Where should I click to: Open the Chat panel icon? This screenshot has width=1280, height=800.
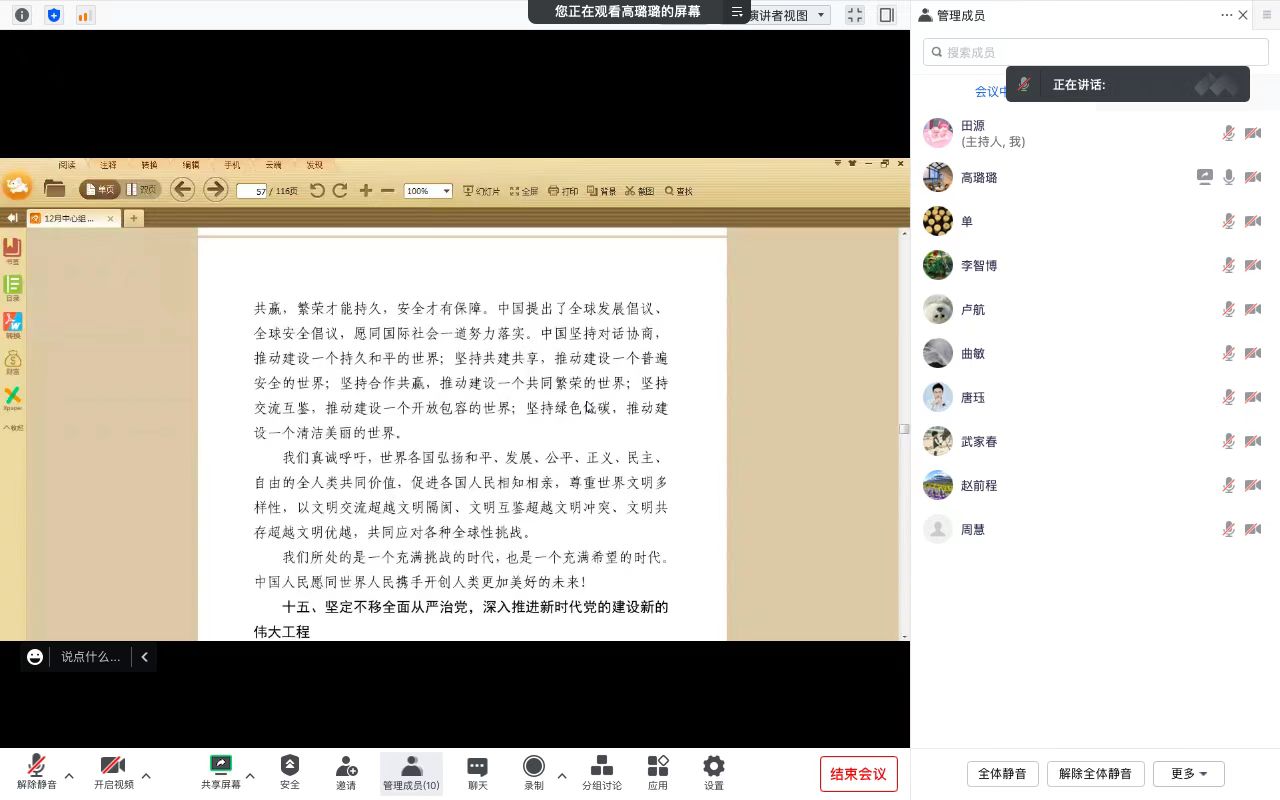point(478,767)
